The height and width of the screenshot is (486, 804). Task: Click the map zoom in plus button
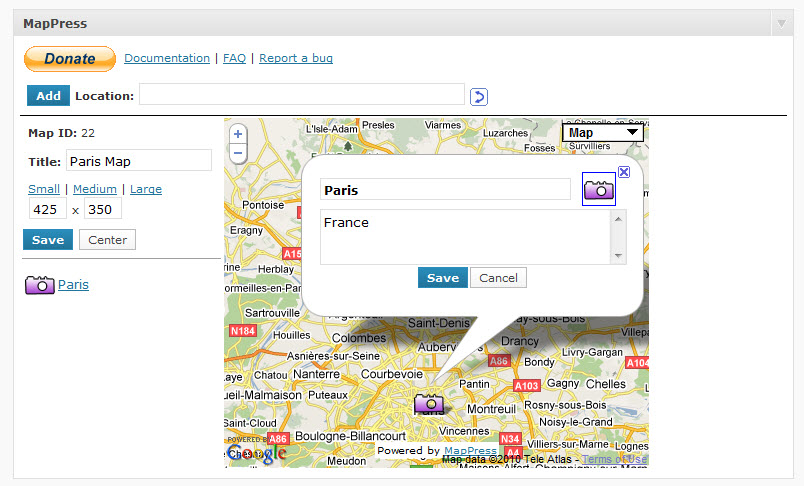[x=238, y=134]
